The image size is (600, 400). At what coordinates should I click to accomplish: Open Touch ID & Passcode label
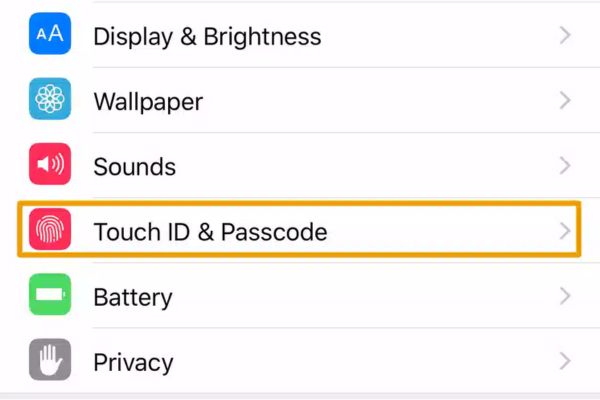click(x=210, y=232)
